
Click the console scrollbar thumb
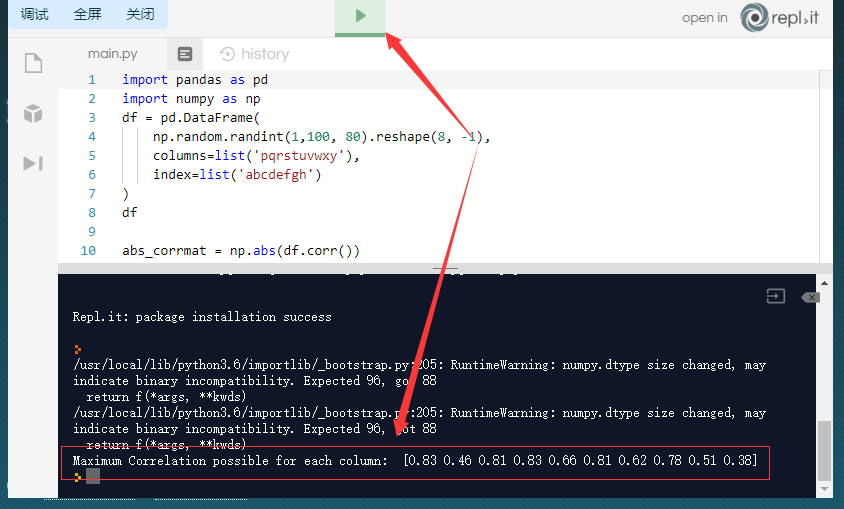click(x=824, y=450)
